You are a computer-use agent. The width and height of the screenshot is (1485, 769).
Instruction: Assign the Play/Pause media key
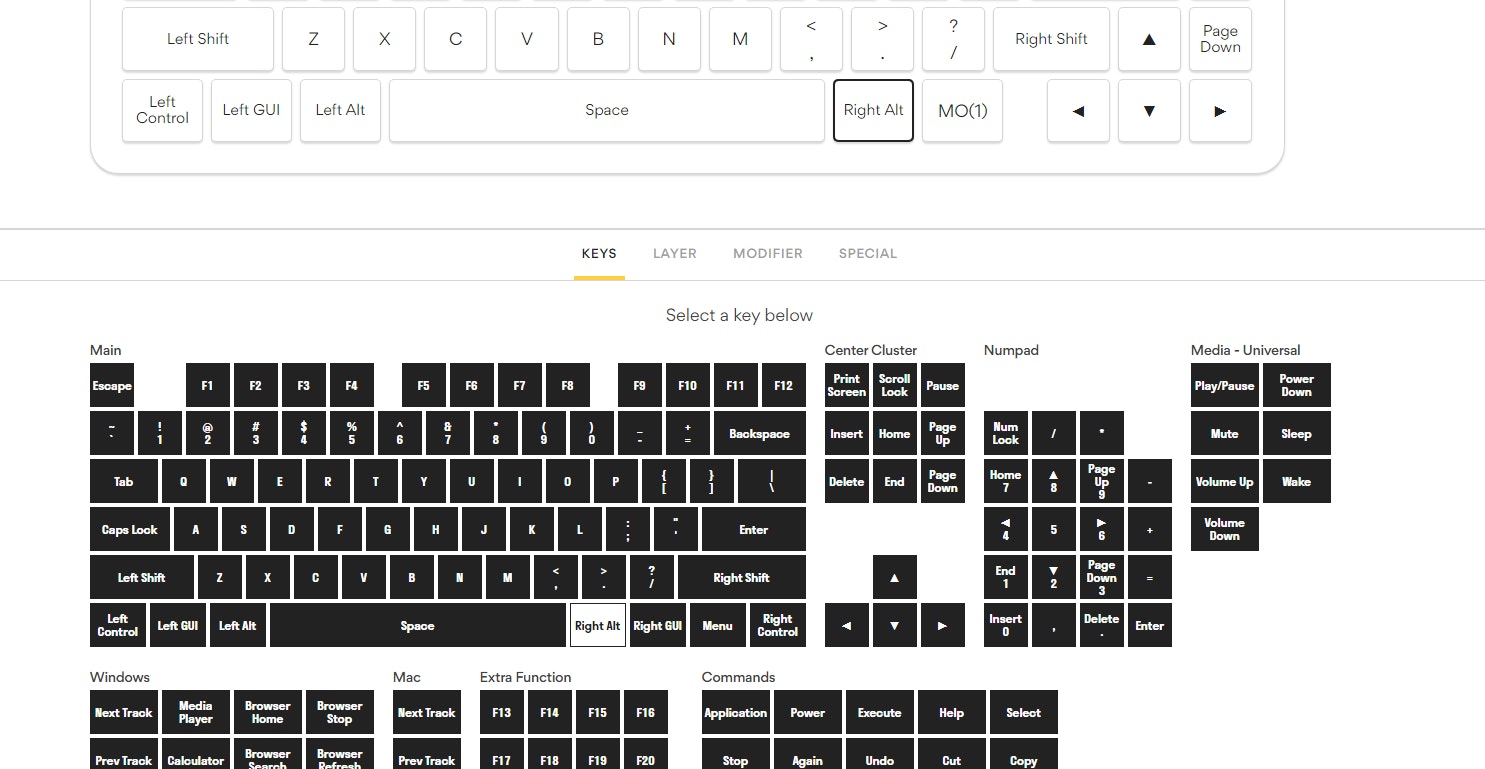(x=1224, y=386)
